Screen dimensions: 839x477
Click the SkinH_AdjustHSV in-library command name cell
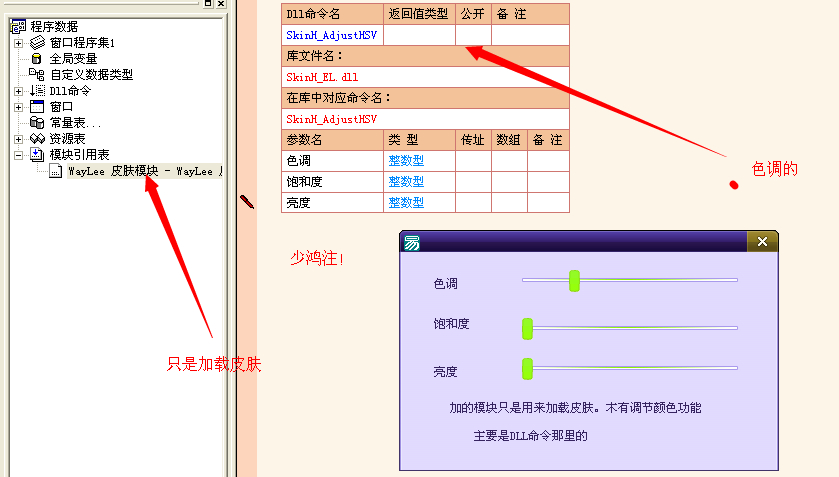click(425, 119)
